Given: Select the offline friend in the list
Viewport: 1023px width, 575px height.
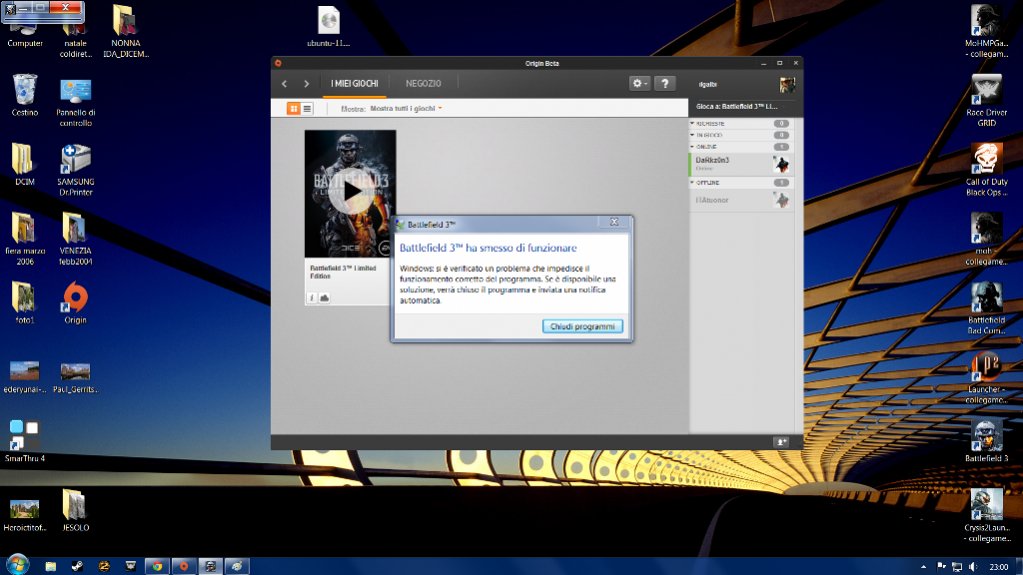Looking at the screenshot, I should (741, 200).
